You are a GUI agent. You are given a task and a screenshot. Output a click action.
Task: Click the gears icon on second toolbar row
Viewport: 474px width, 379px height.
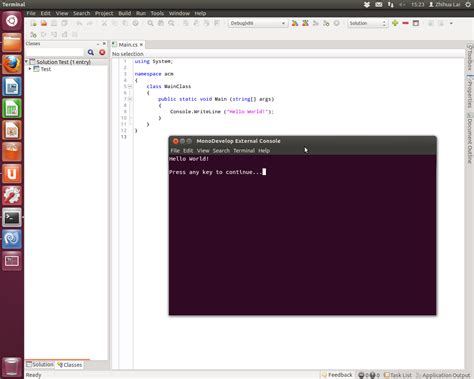click(x=33, y=34)
